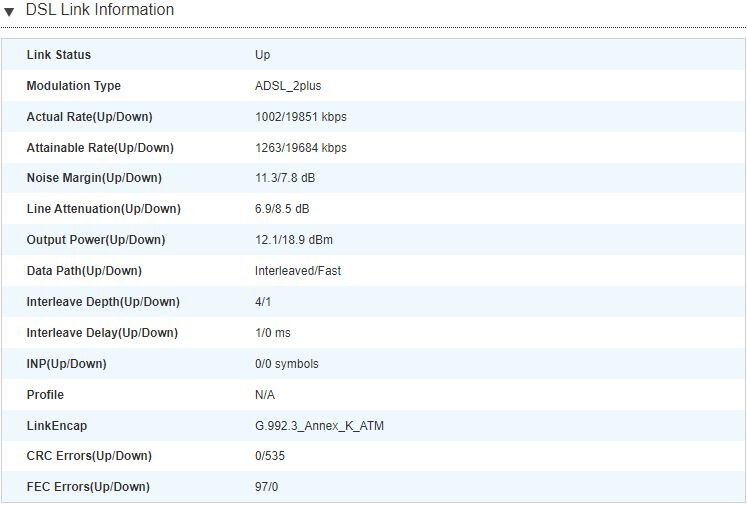Select the Data Path(Up/Down) label

84,271
